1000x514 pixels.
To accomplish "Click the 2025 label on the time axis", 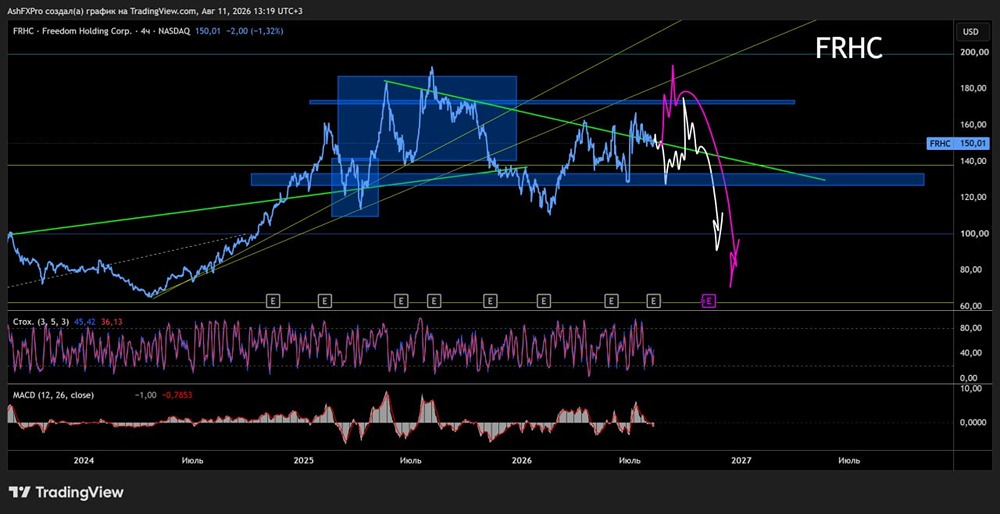I will pos(304,460).
